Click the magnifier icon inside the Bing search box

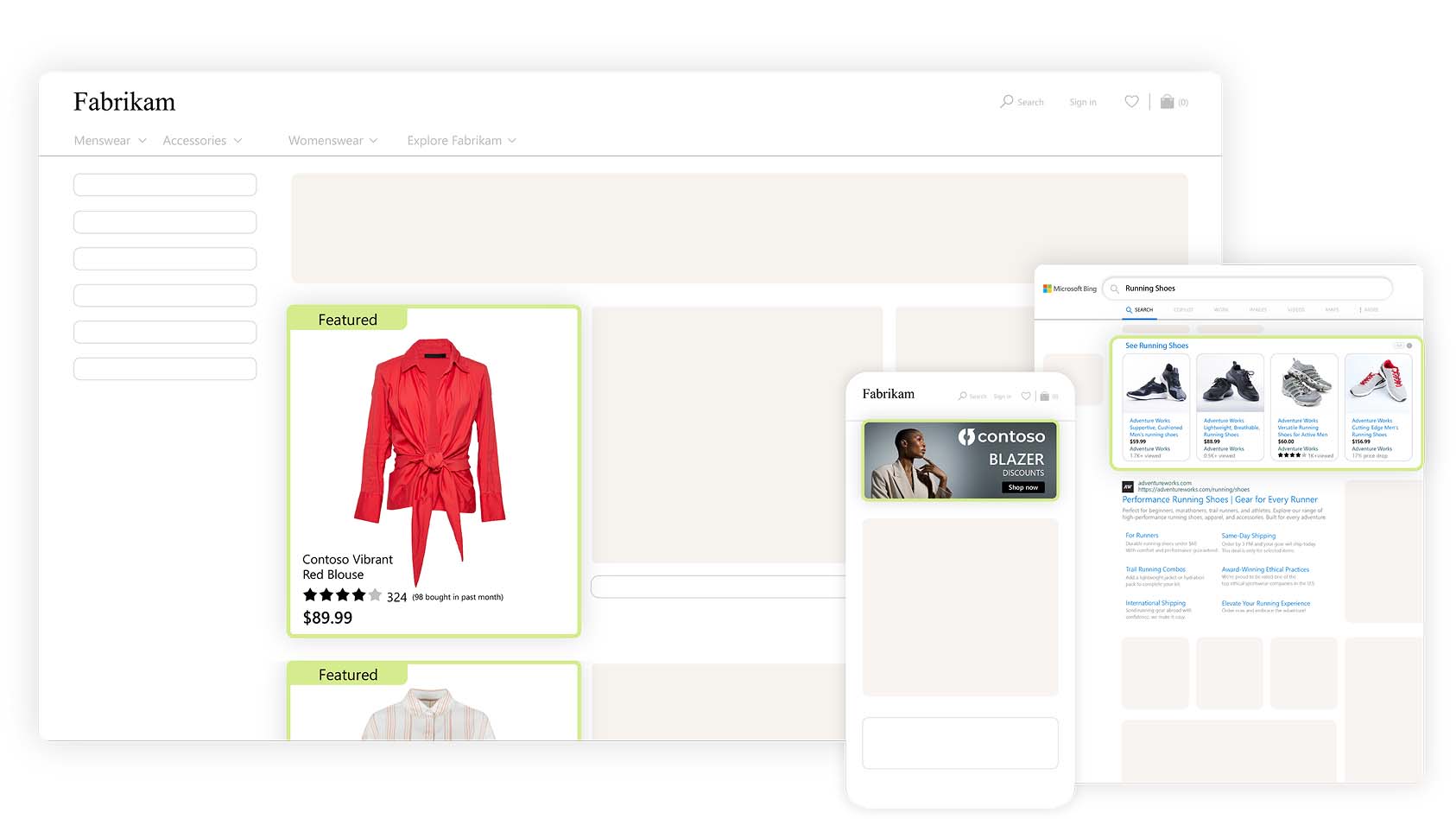click(1115, 289)
